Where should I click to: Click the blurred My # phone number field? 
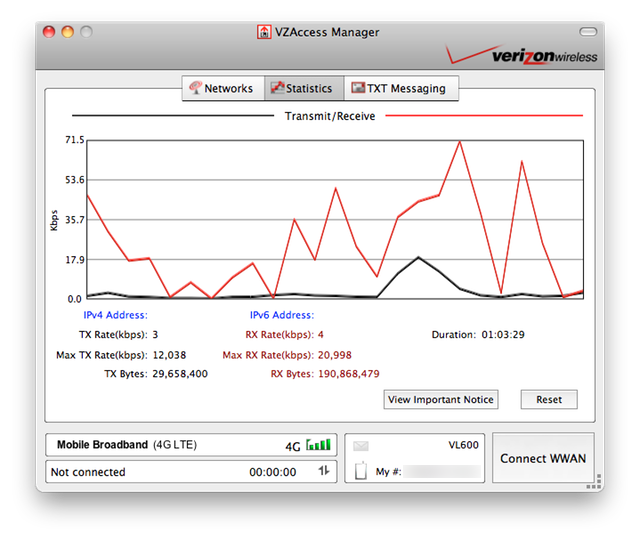[x=442, y=472]
